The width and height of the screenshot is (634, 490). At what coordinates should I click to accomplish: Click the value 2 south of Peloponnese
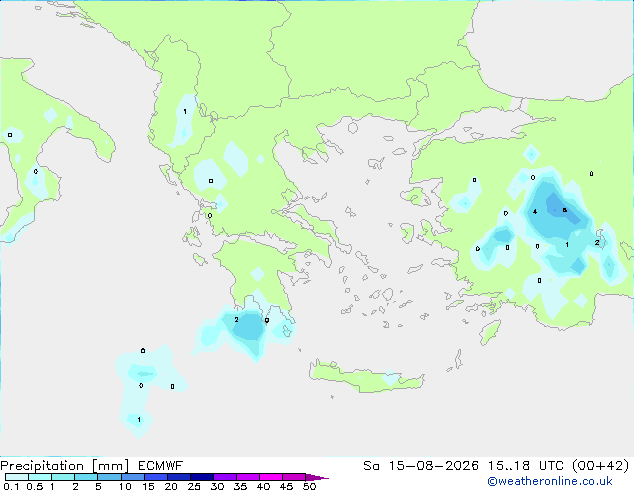(237, 320)
